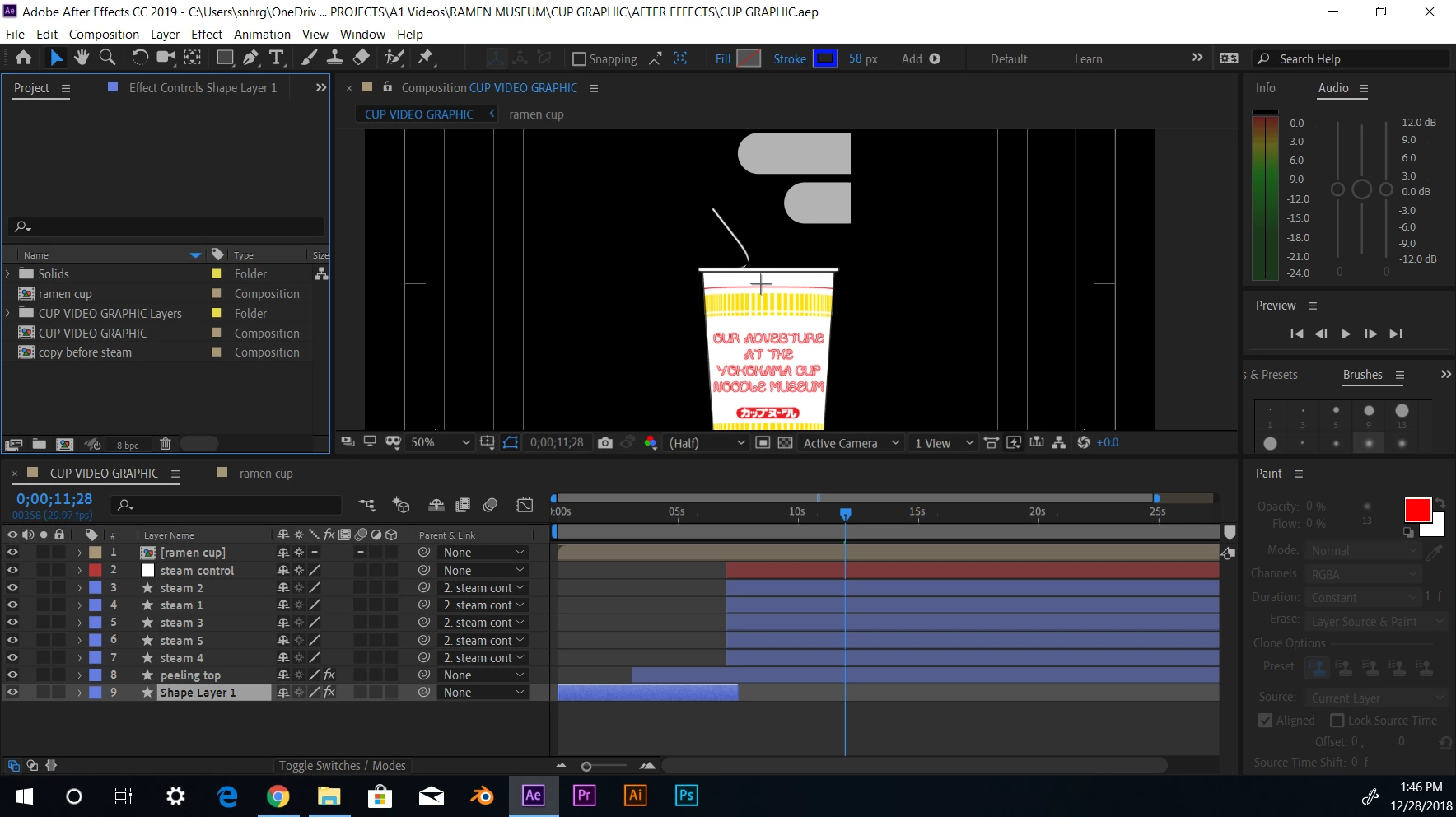Viewport: 1456px width, 817px height.
Task: Select the Rotation tool
Action: coord(140,58)
